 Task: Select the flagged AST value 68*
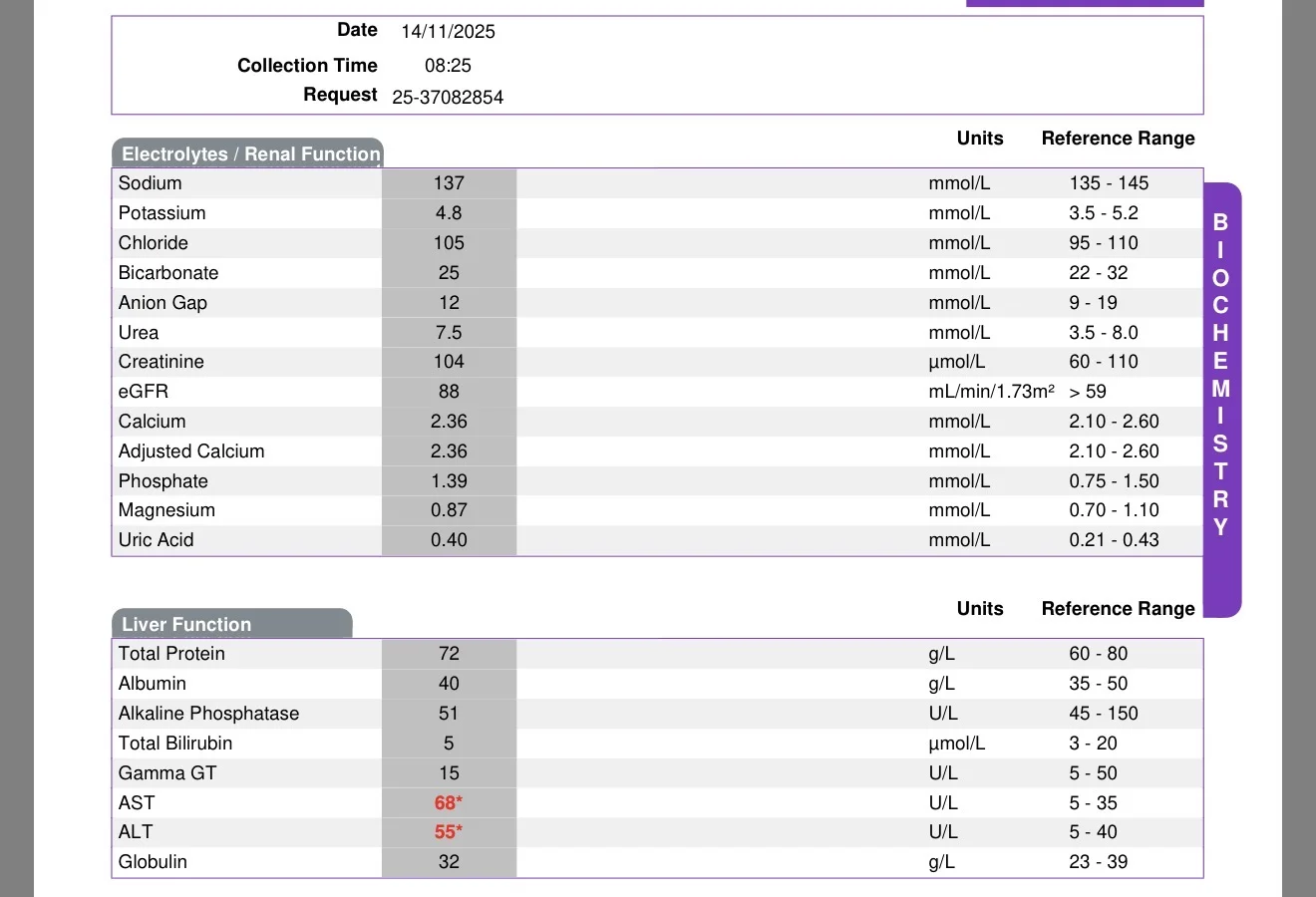pos(449,803)
